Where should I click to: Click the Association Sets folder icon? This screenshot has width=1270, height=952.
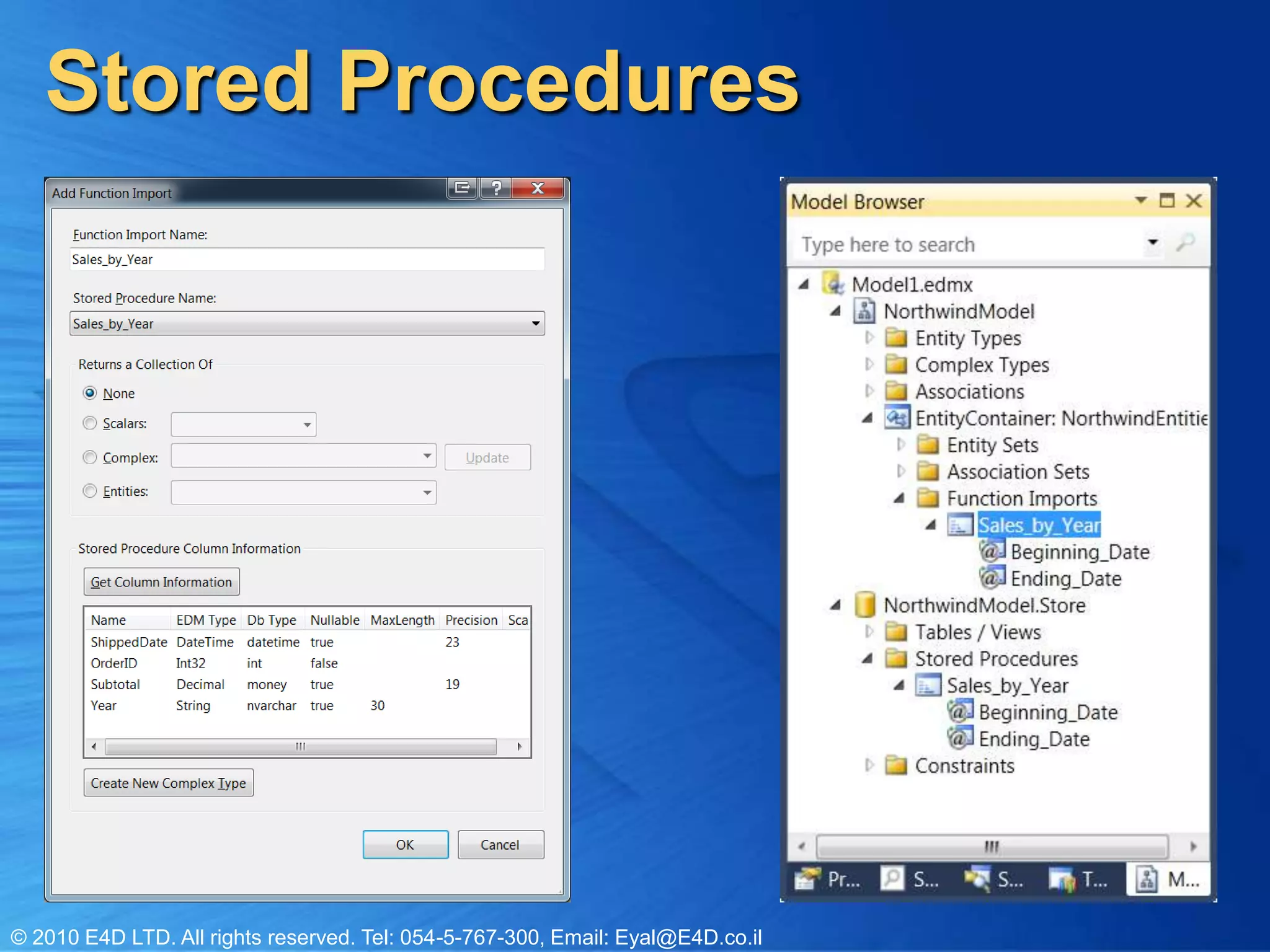(x=928, y=471)
